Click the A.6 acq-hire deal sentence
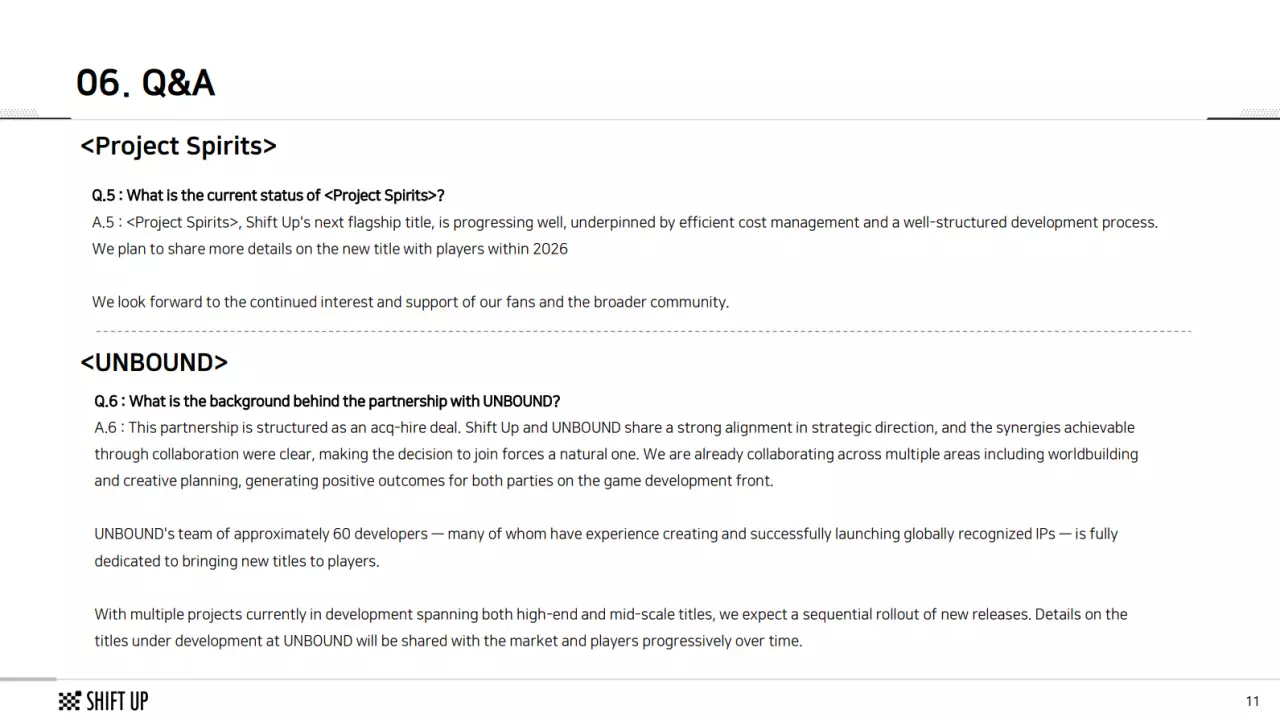1280x722 pixels. point(615,428)
